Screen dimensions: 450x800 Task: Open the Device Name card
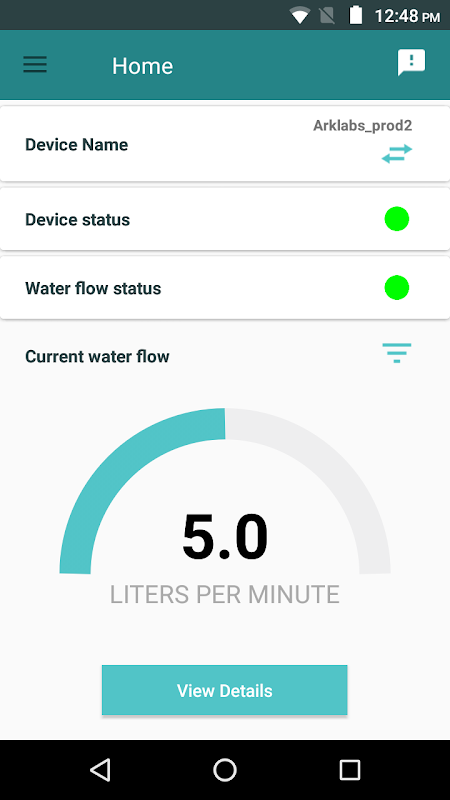(224, 144)
